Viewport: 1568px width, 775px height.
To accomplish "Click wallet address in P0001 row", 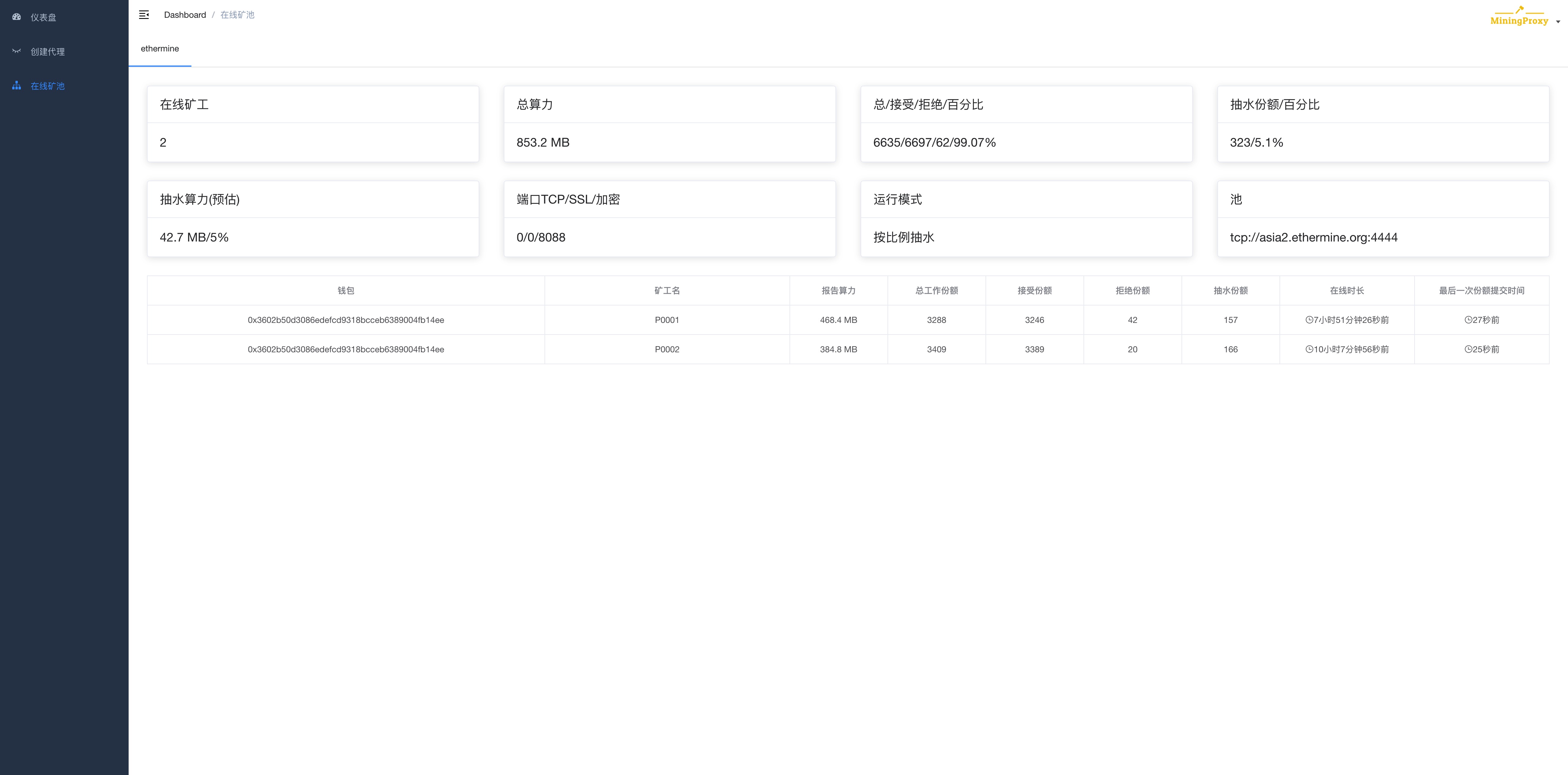I will point(346,320).
